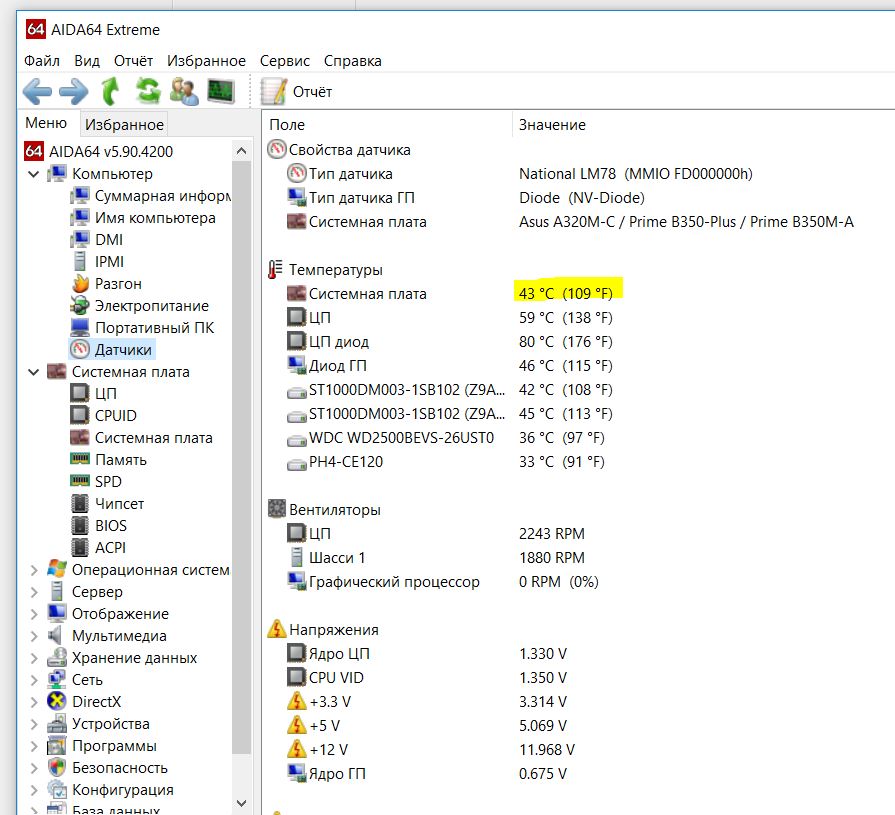The width and height of the screenshot is (895, 815).
Task: Expand the Сервер tree node
Action: 33,592
